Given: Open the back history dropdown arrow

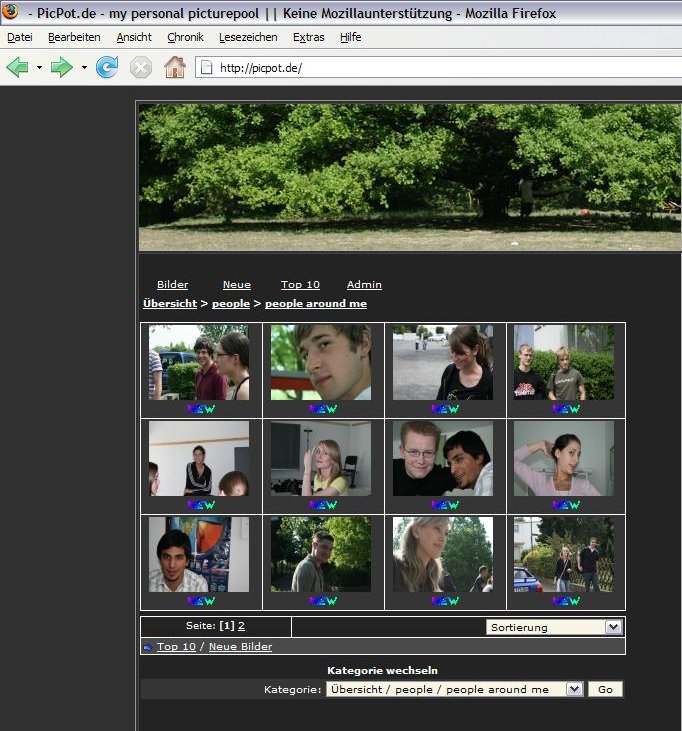Looking at the screenshot, I should 40,68.
